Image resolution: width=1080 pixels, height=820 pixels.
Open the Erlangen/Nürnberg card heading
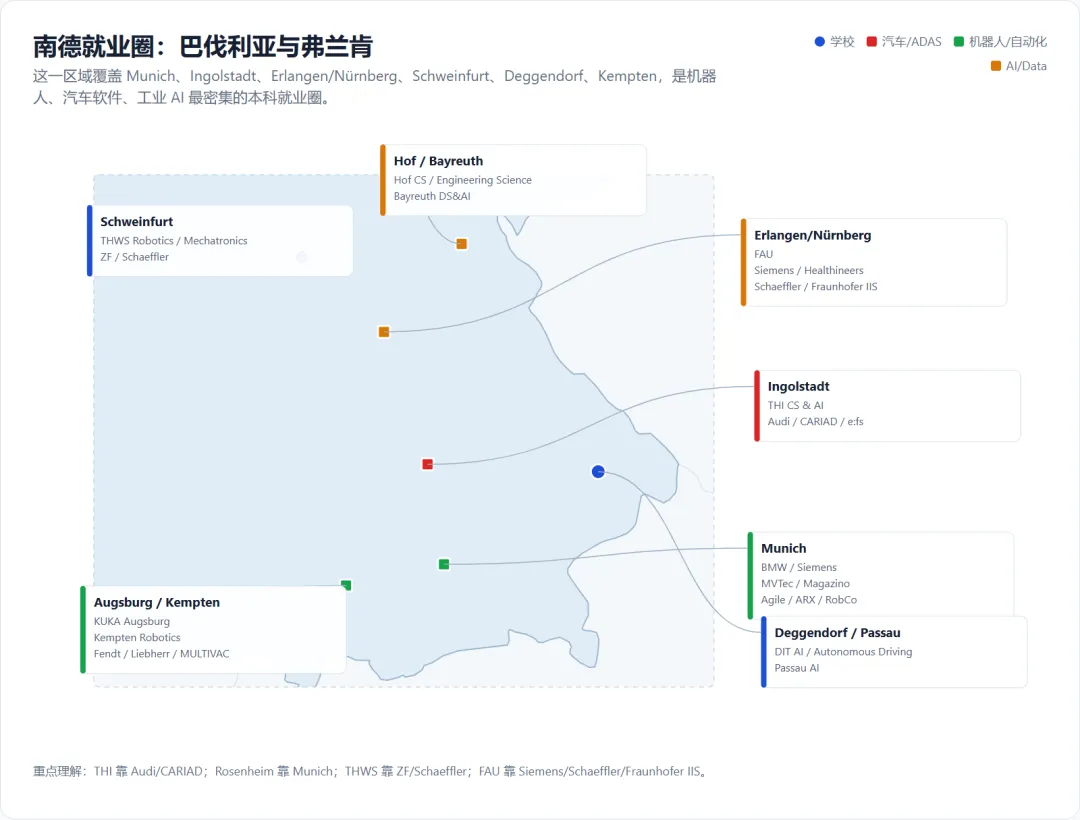pos(813,235)
